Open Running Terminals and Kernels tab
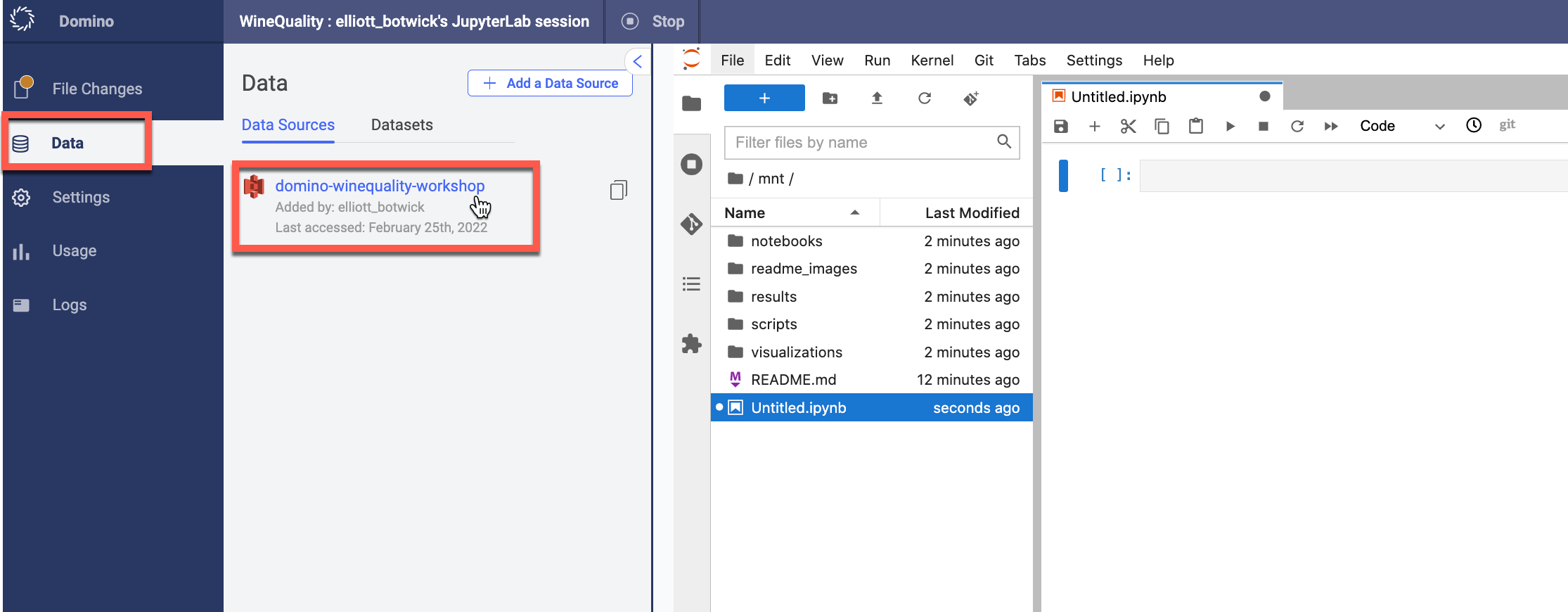This screenshot has width=1568, height=612. tap(692, 165)
